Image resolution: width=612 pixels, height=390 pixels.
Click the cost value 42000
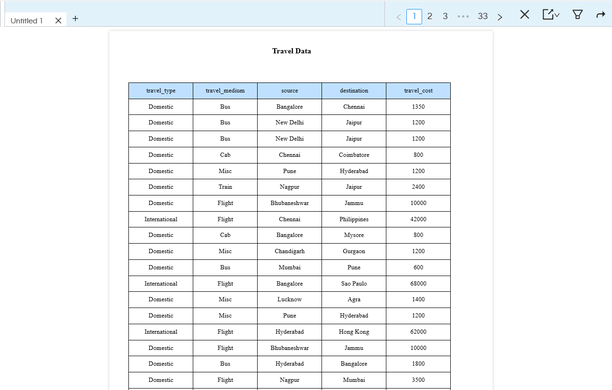[x=418, y=219]
